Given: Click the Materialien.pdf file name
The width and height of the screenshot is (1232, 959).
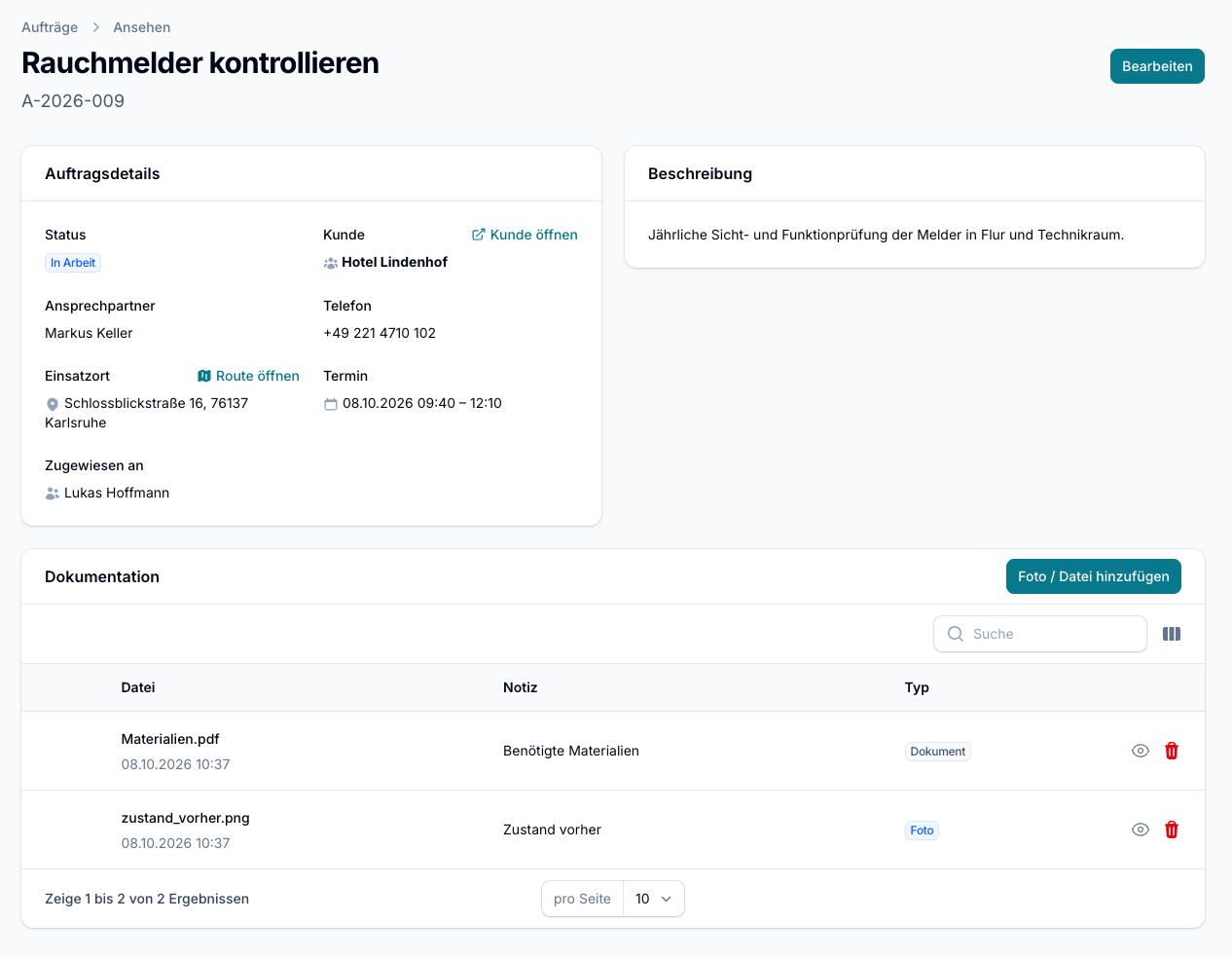Looking at the screenshot, I should pos(170,739).
